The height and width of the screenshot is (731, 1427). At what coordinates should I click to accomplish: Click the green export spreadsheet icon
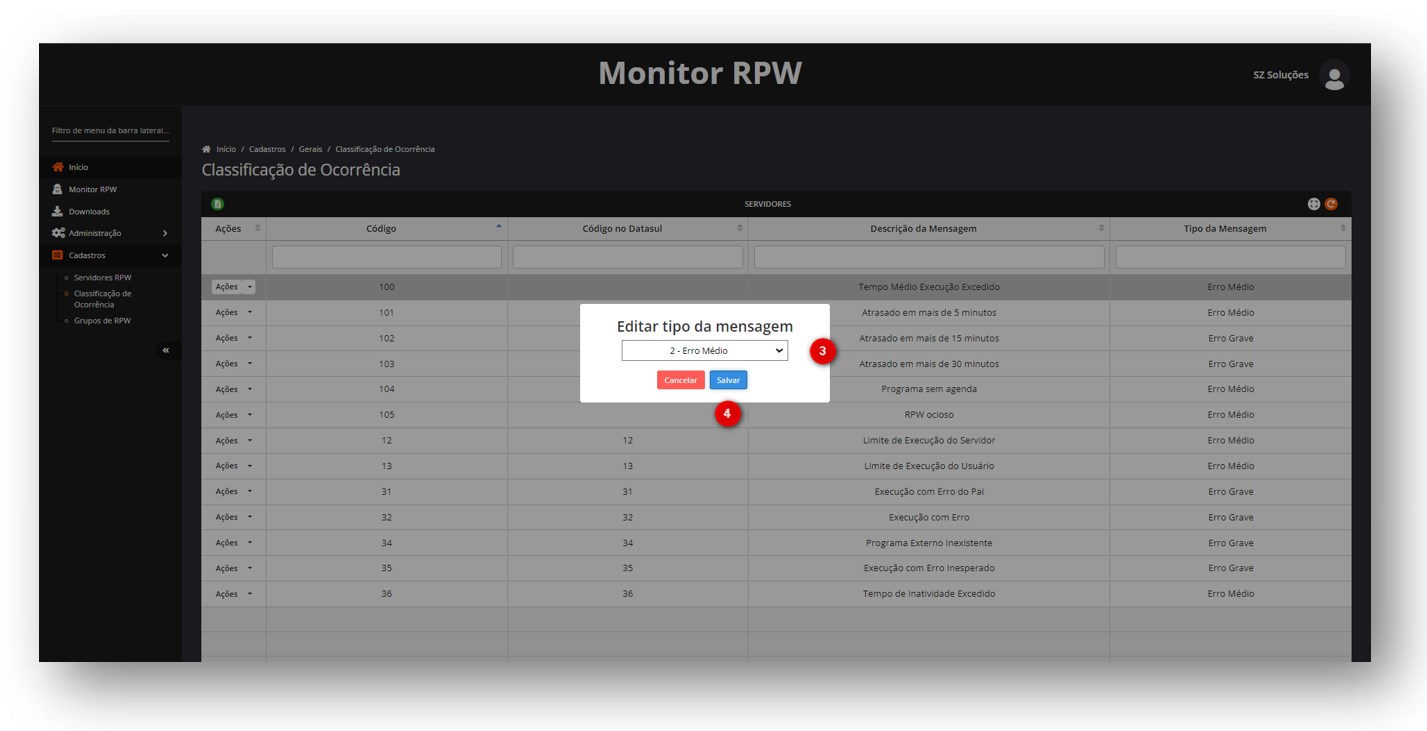pos(217,204)
